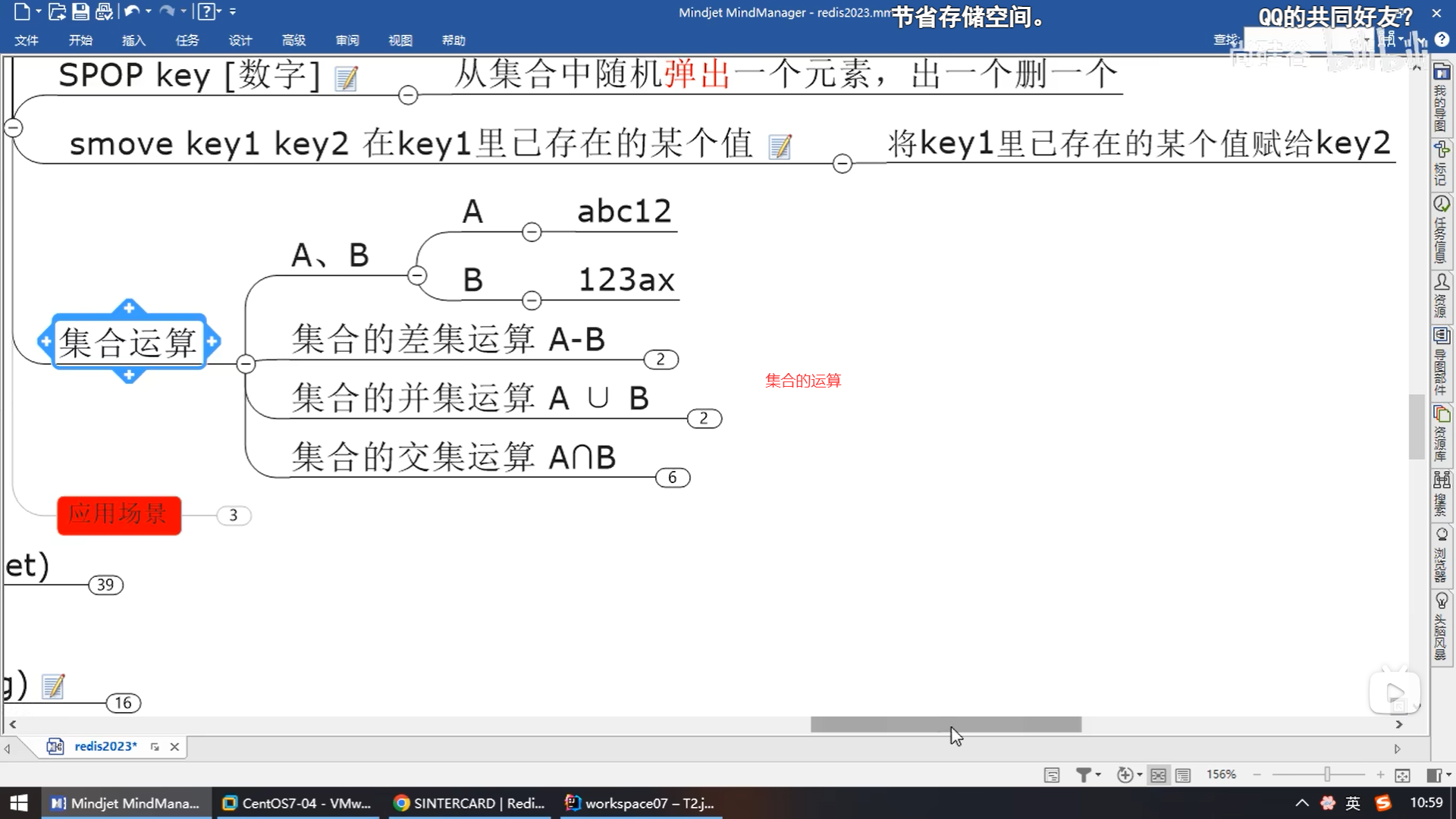Click the Fit Map icon in status bar
The image size is (1456, 819).
1402,774
